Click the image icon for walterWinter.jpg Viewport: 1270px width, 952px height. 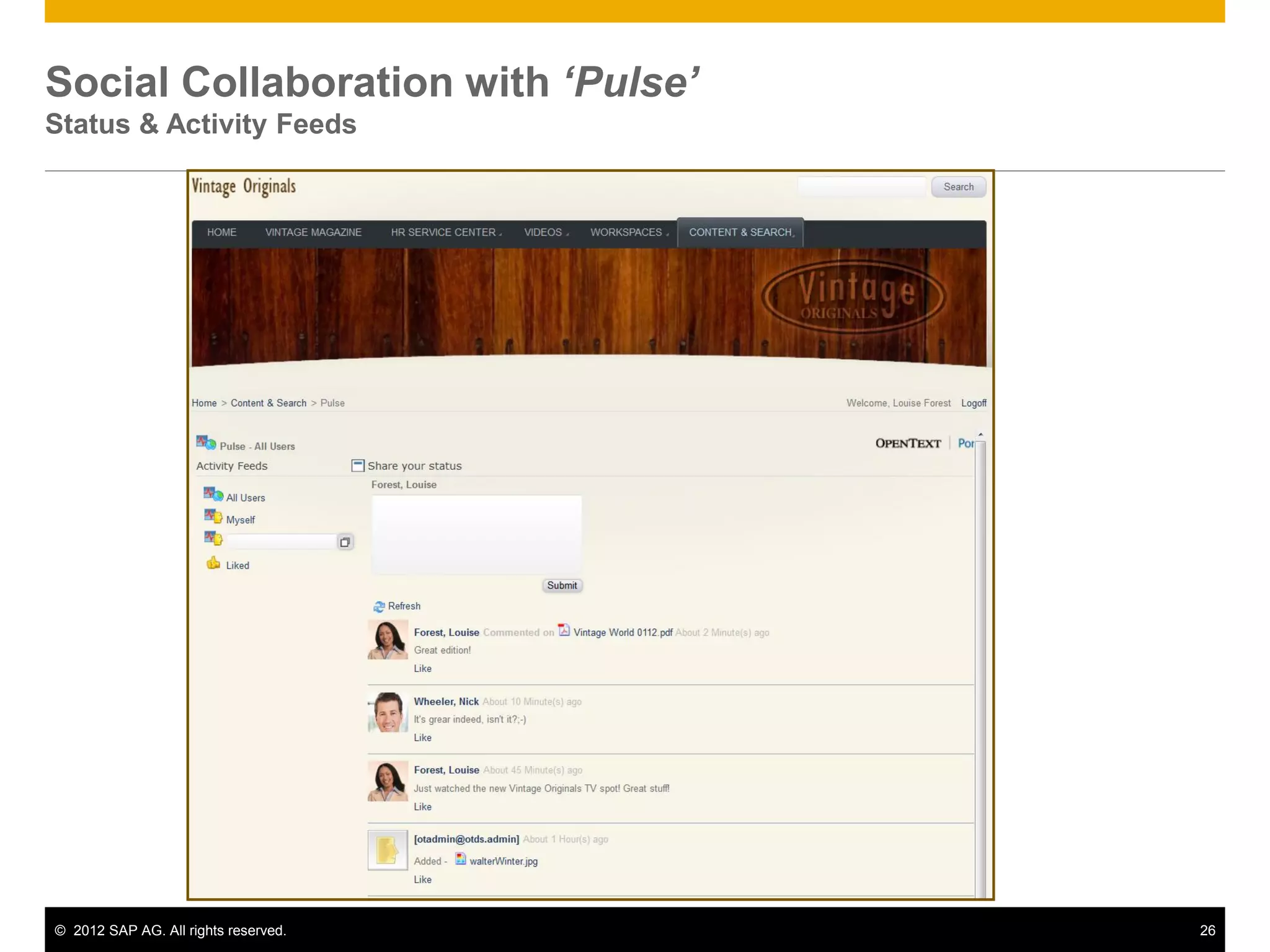tap(460, 858)
